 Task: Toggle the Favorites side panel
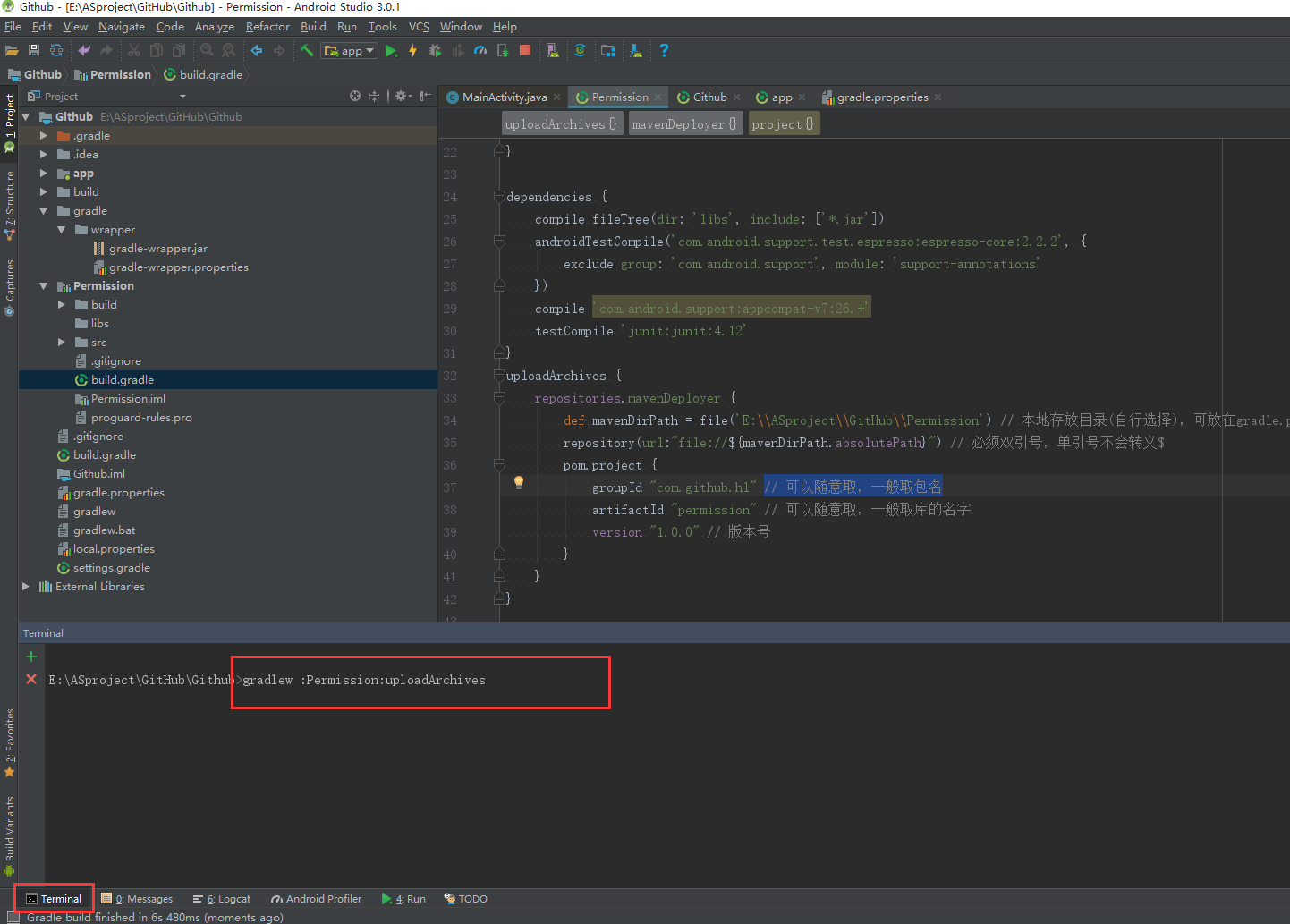[9, 742]
